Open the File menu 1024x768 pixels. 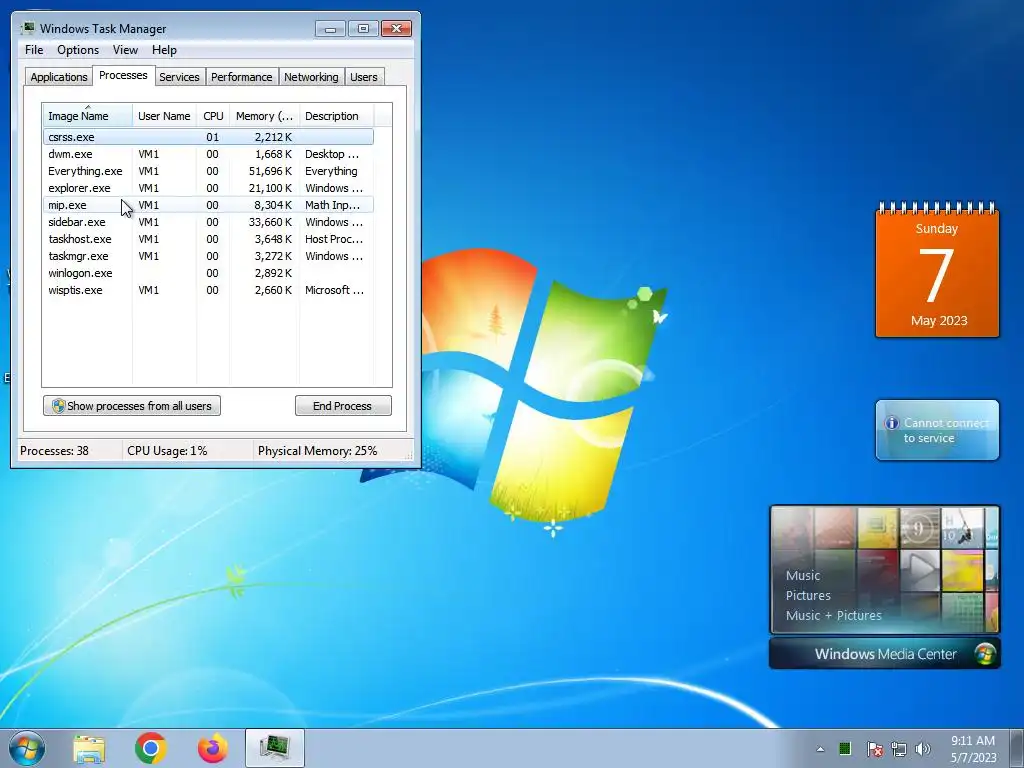point(34,50)
